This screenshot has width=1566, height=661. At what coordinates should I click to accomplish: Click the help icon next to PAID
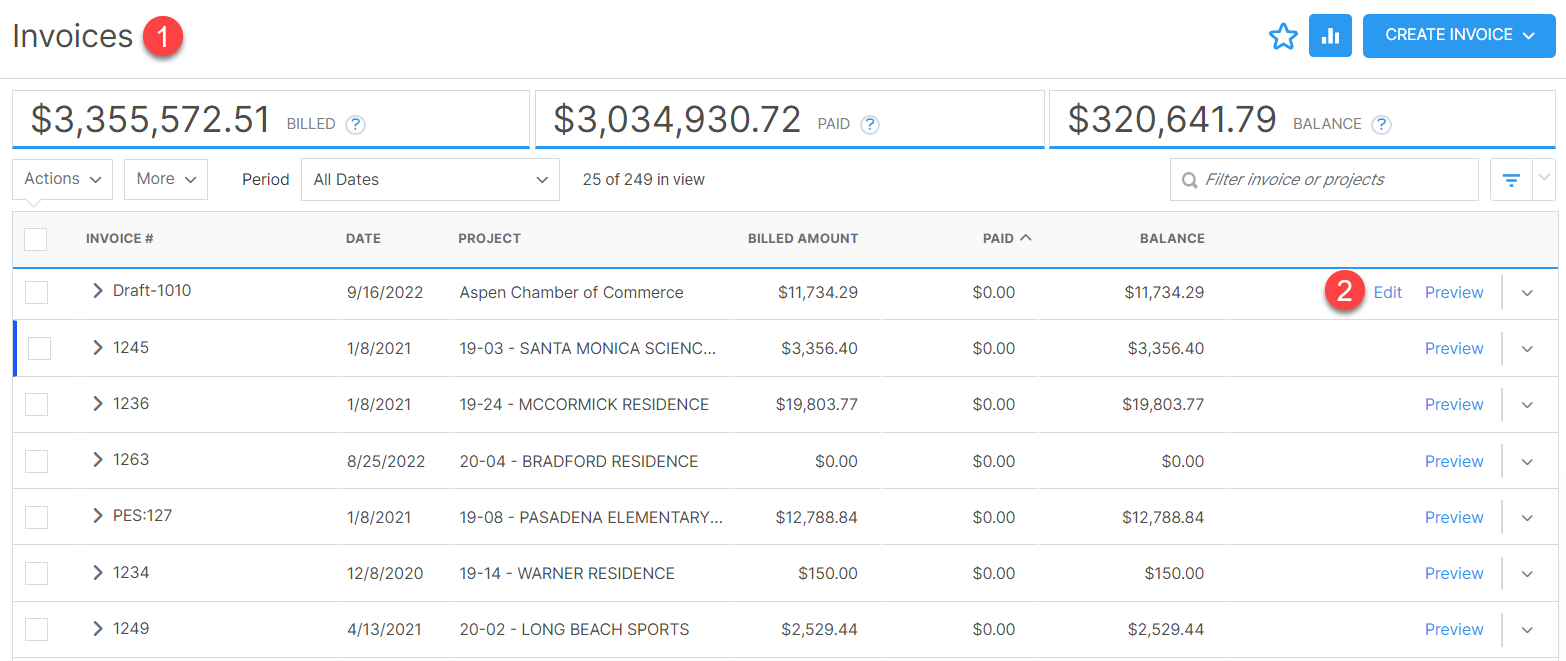pyautogui.click(x=870, y=125)
